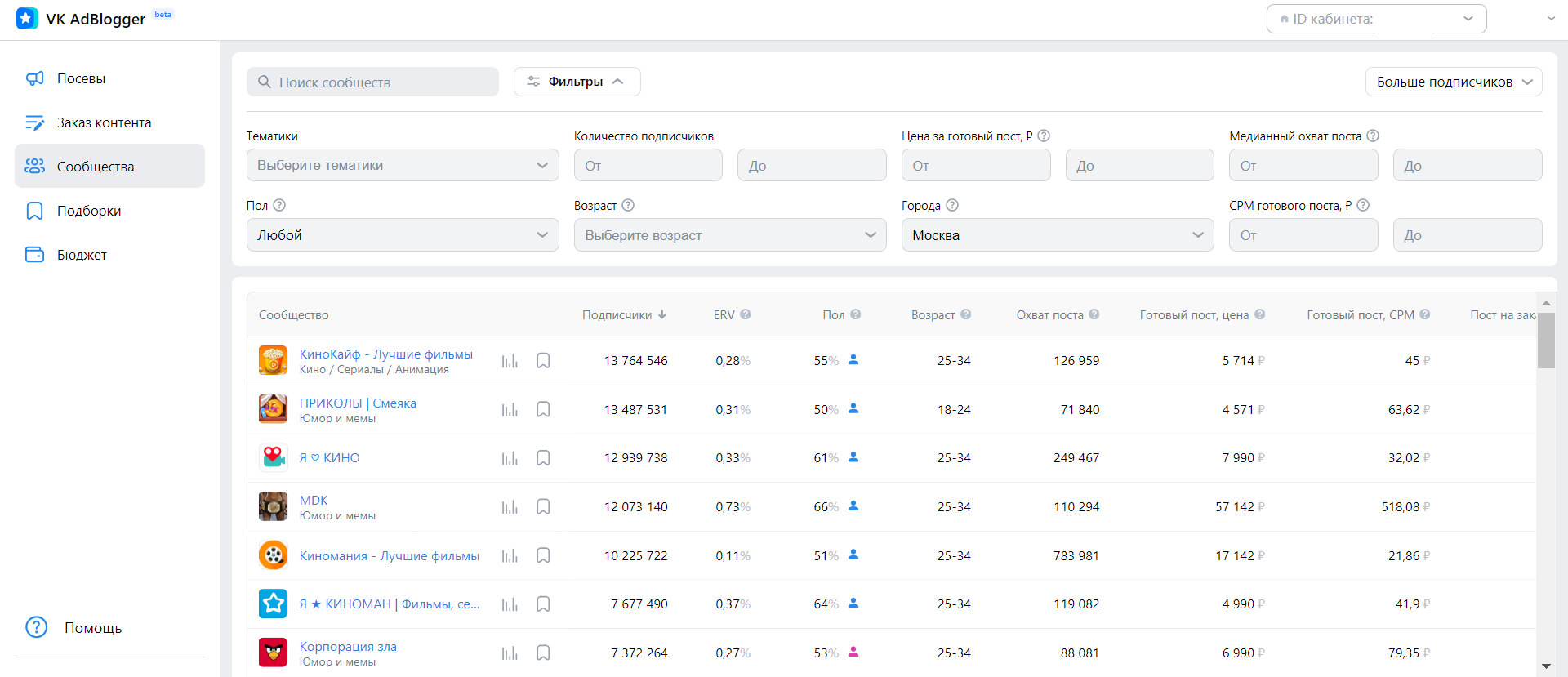The width and height of the screenshot is (1568, 677).
Task: Open Киномания - Лучшие фильмы community link
Action: coord(389,556)
